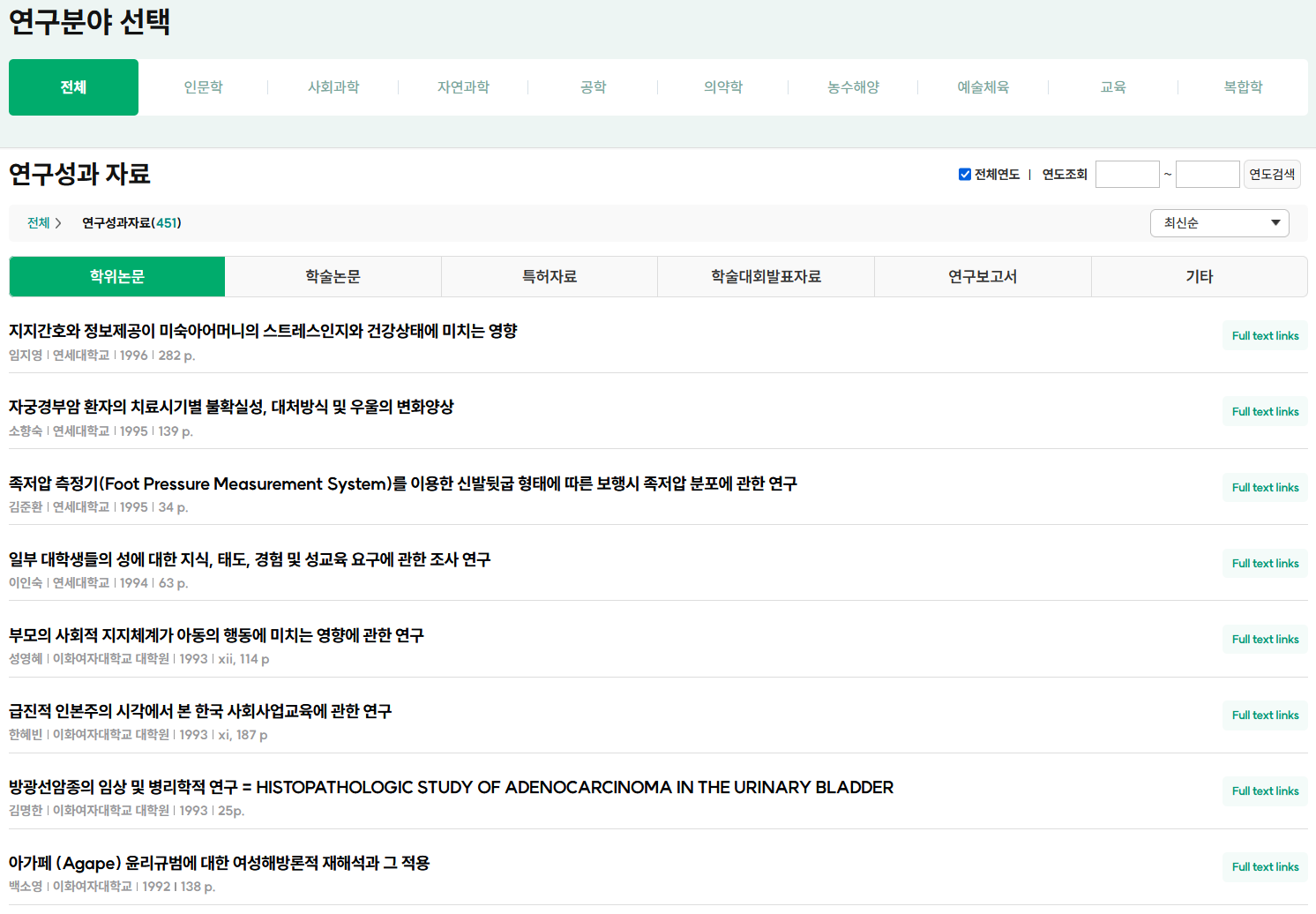This screenshot has height=914, width=1316.
Task: Open Full text links for 임지영 thesis
Action: 1265,336
